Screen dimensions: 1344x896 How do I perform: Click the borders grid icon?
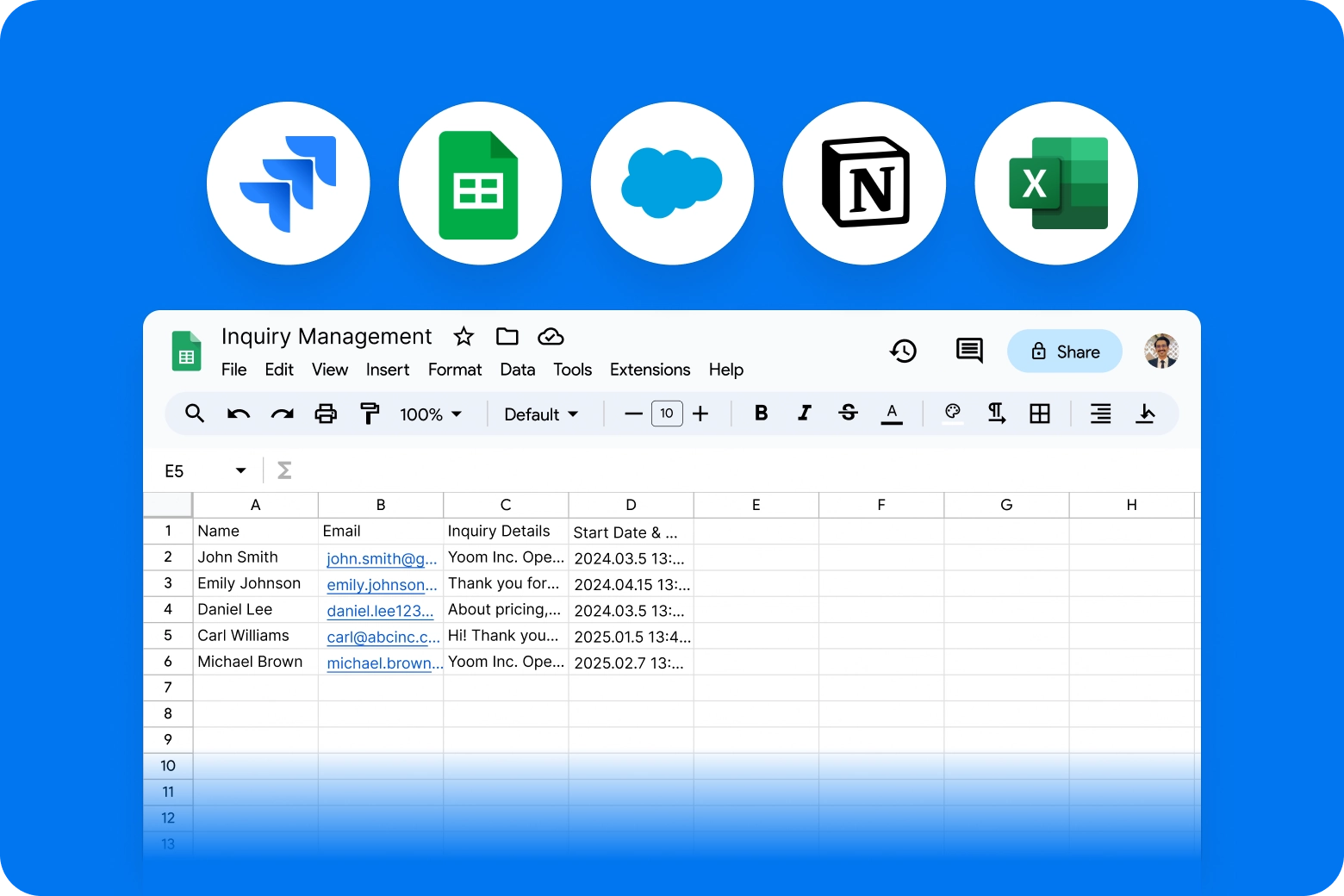pyautogui.click(x=1040, y=414)
